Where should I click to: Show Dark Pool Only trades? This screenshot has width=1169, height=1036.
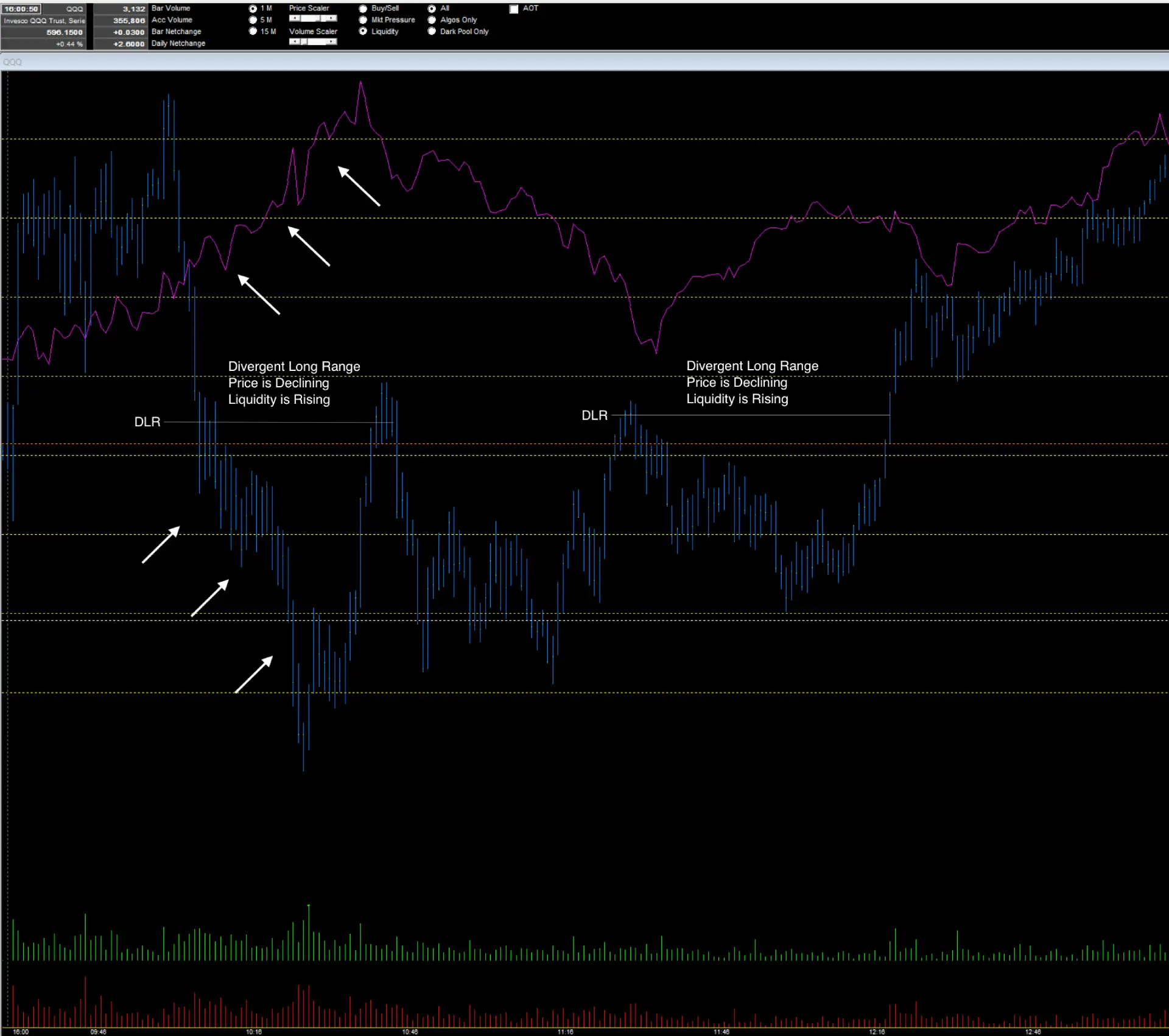tap(432, 32)
